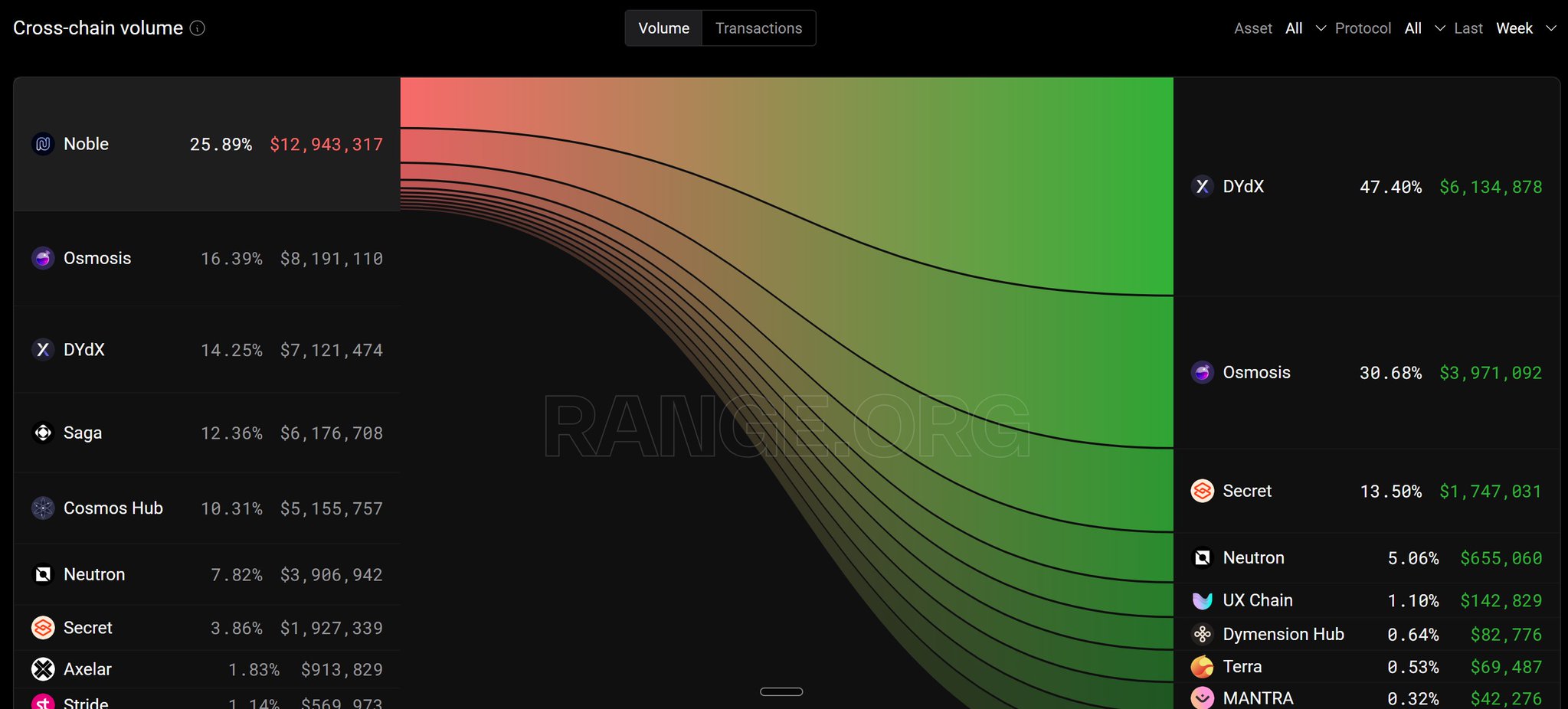The image size is (1568, 709).
Task: Click the Axelar chain logo icon
Action: [x=43, y=669]
